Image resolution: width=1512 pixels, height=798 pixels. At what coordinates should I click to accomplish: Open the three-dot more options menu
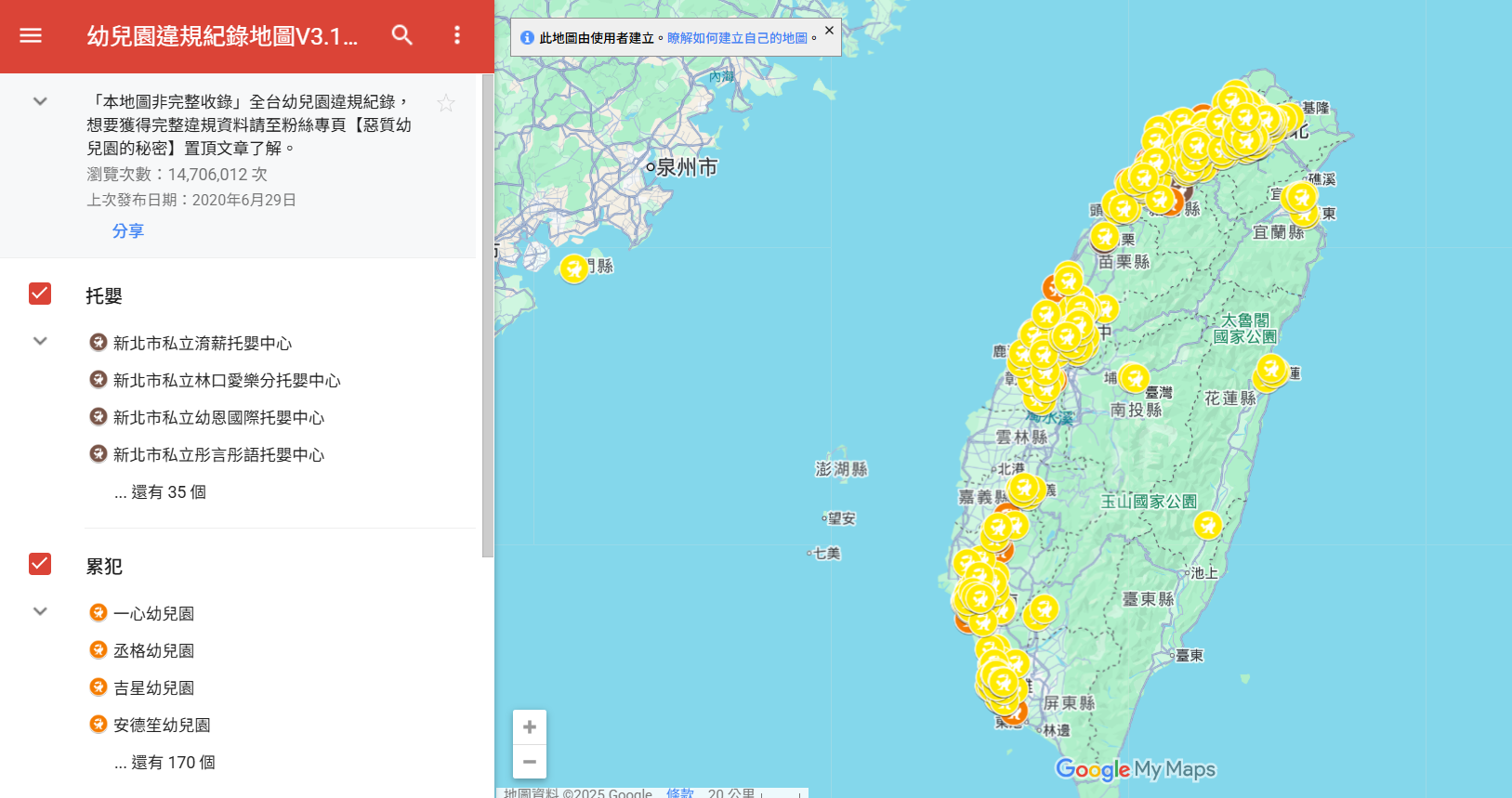(456, 35)
